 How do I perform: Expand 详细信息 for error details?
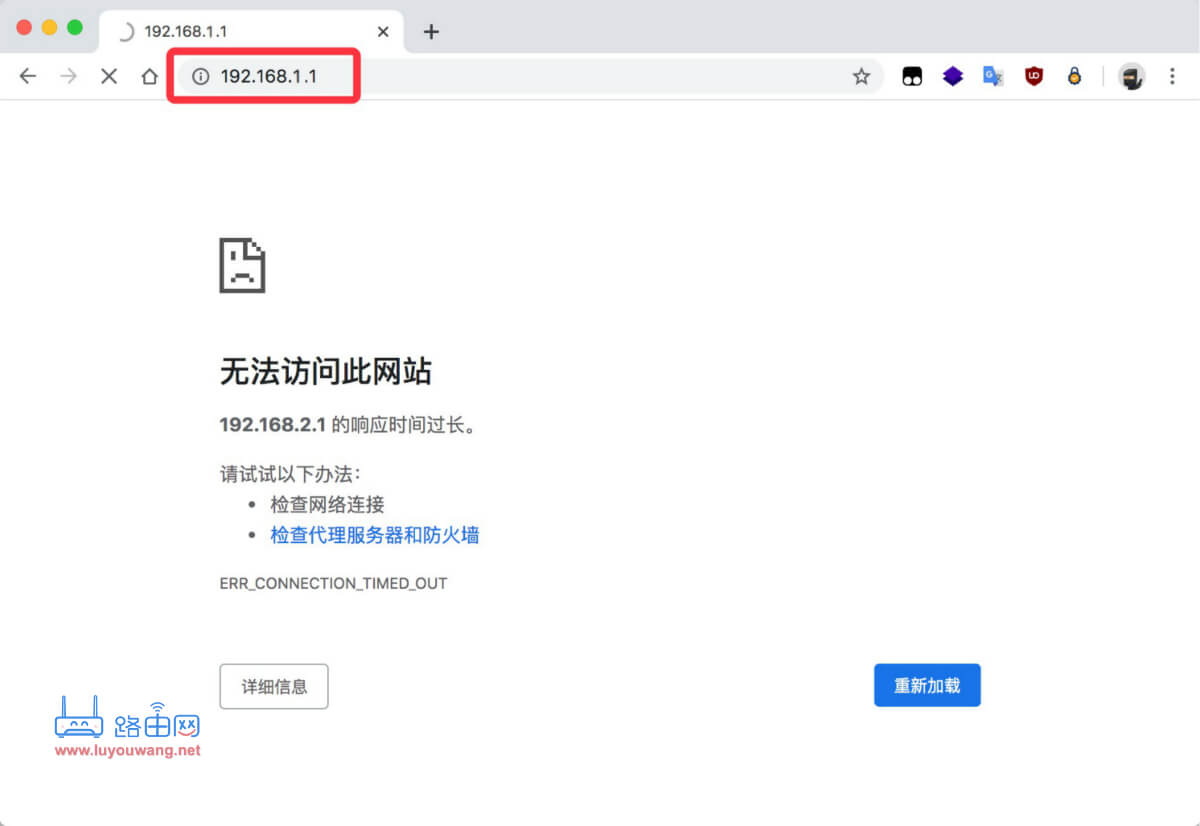point(273,686)
